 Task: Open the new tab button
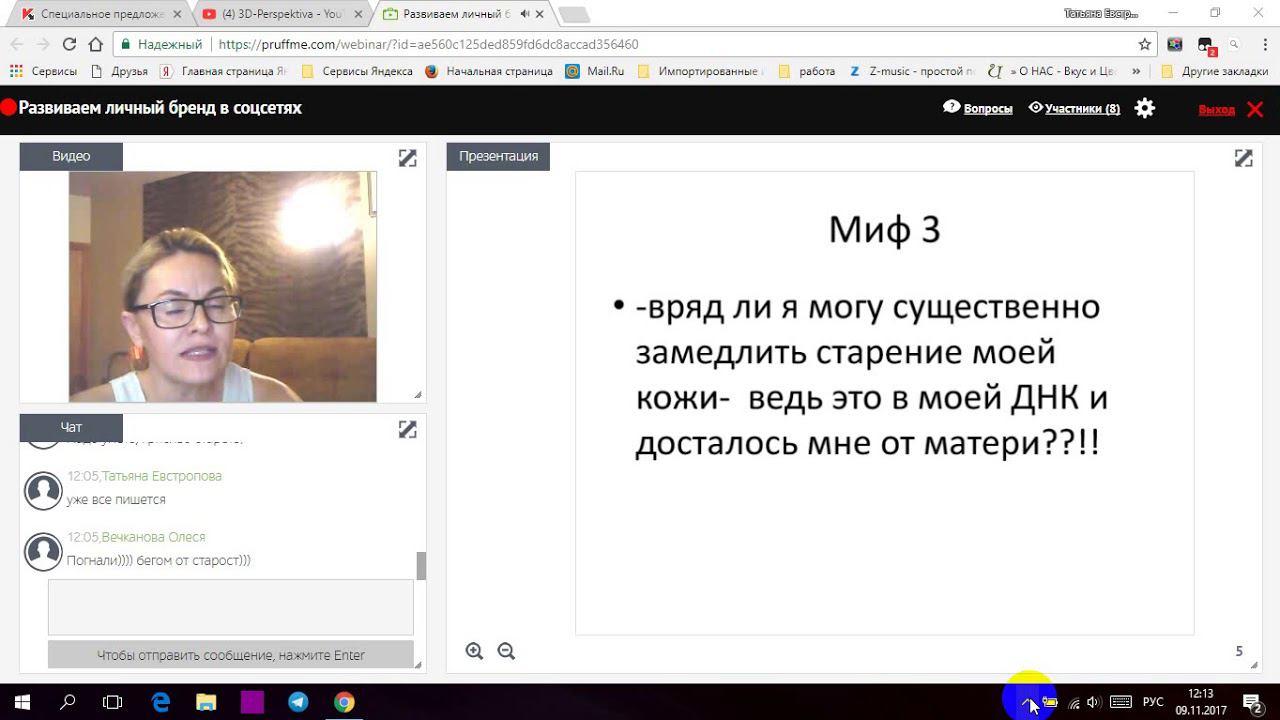573,15
